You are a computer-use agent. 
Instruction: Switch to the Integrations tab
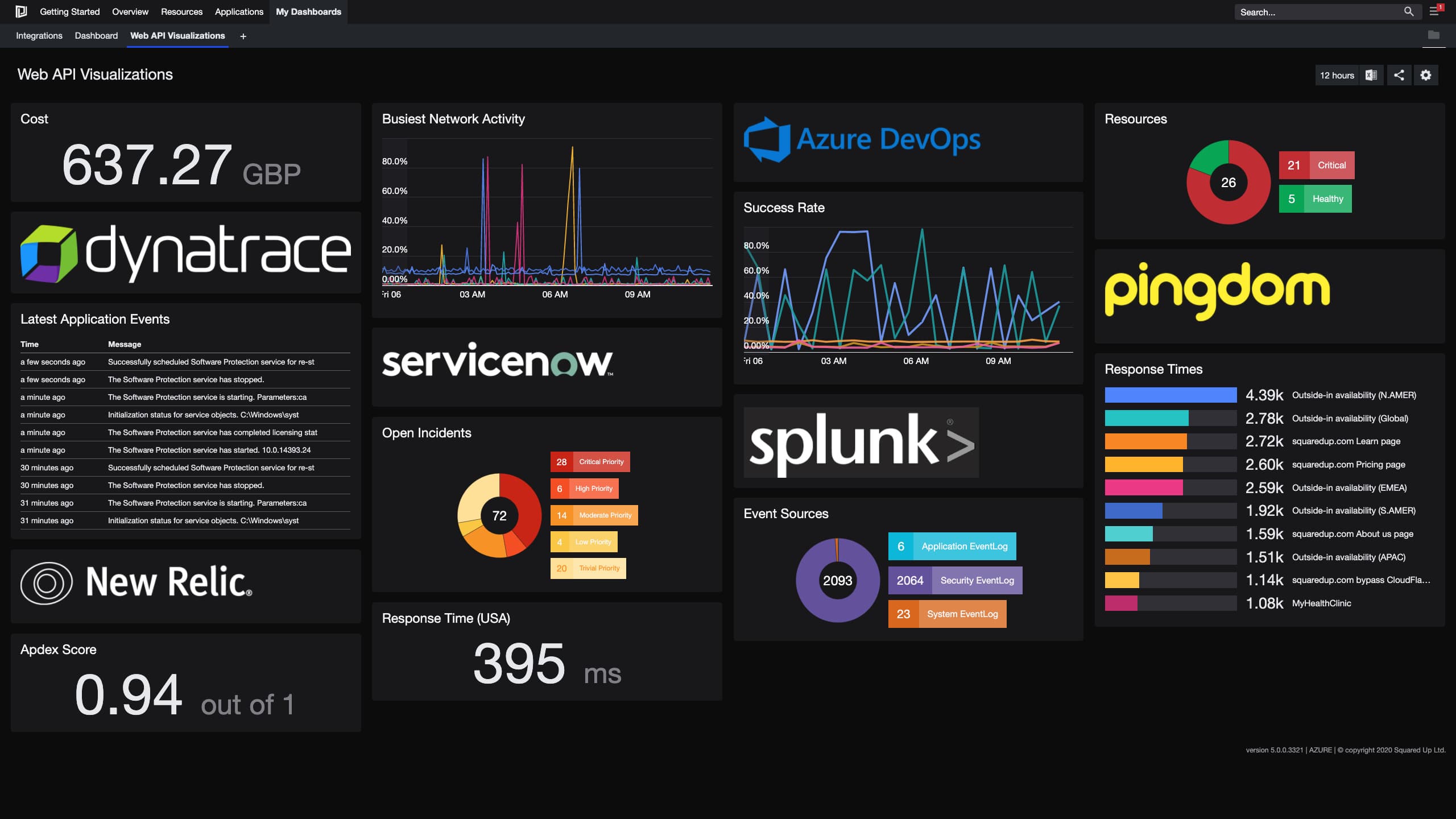pos(39,35)
